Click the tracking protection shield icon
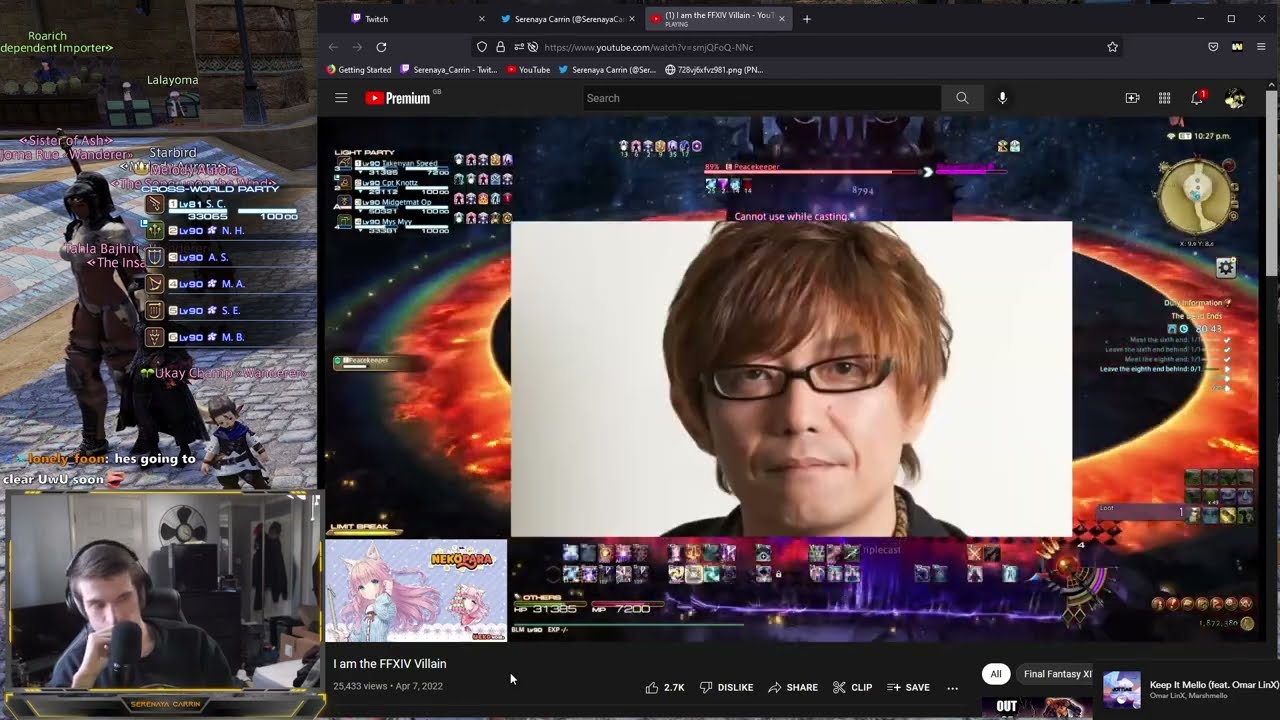Image resolution: width=1280 pixels, height=720 pixels. [x=482, y=47]
